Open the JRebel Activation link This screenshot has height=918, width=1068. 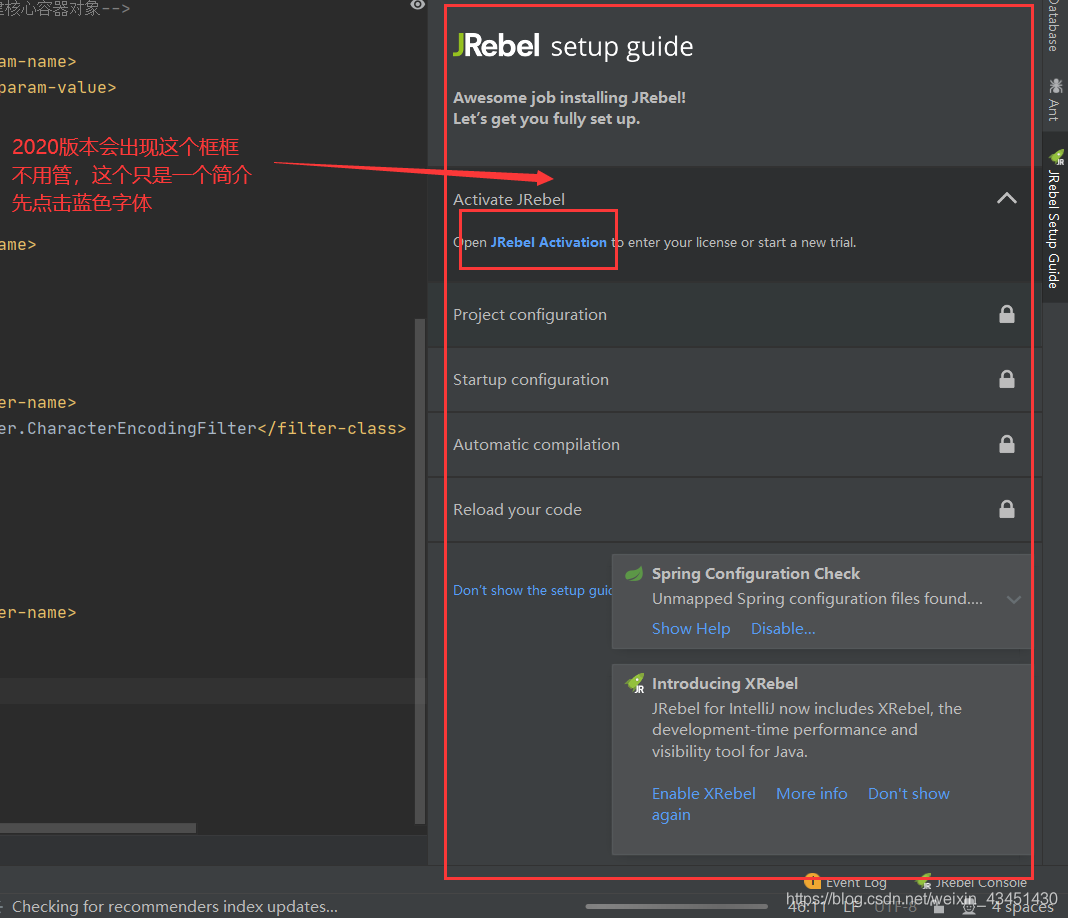[x=548, y=242]
